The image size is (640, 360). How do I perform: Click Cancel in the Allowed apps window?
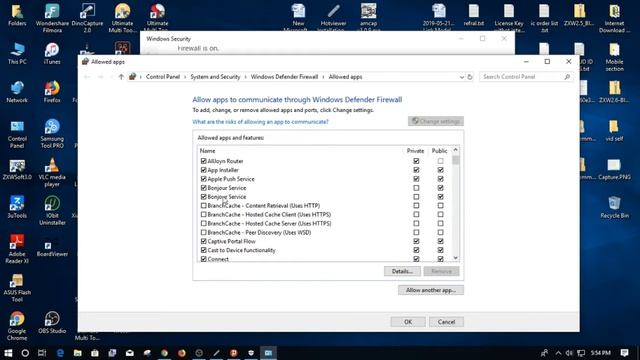[x=446, y=322]
